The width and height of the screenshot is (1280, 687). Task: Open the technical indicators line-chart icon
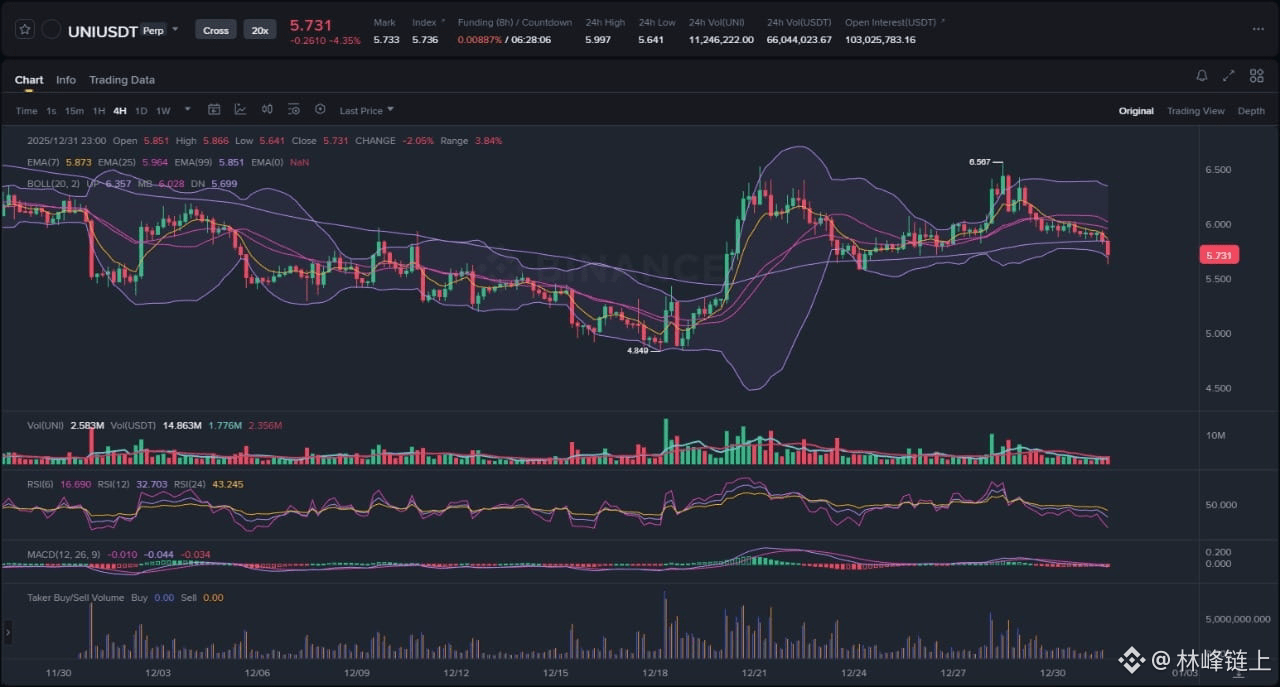(241, 110)
